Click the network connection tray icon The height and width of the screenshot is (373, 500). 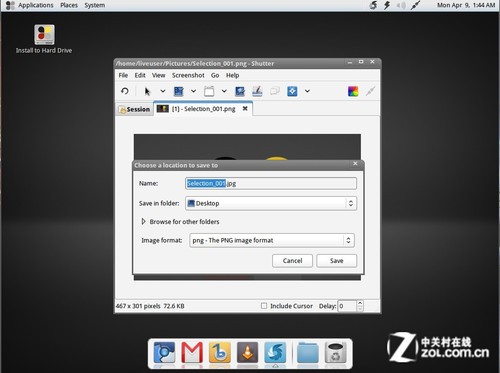point(415,5)
